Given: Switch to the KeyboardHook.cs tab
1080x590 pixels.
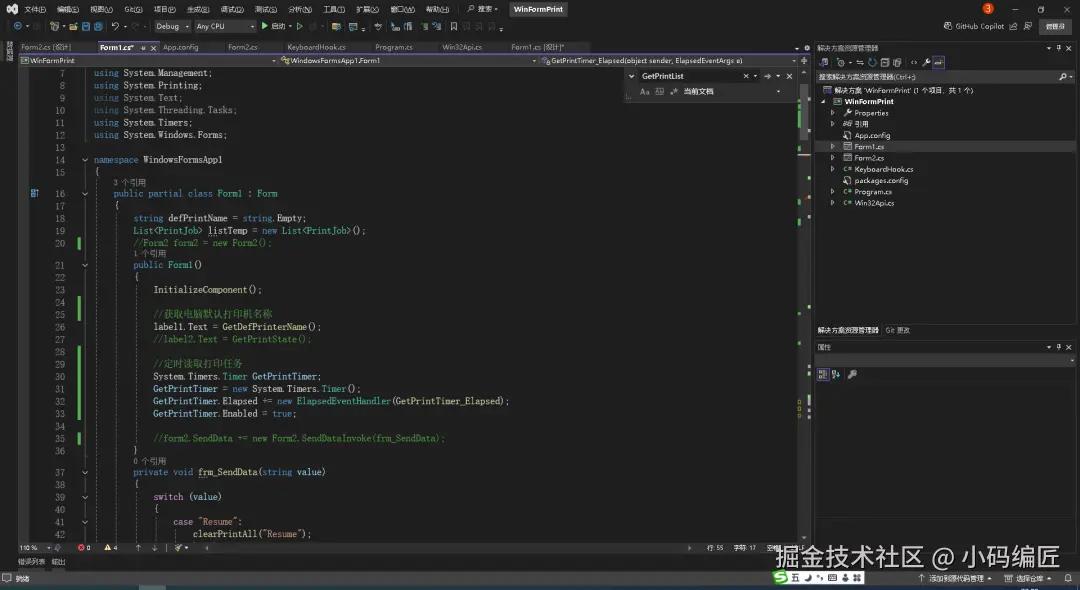Looking at the screenshot, I should pyautogui.click(x=316, y=47).
